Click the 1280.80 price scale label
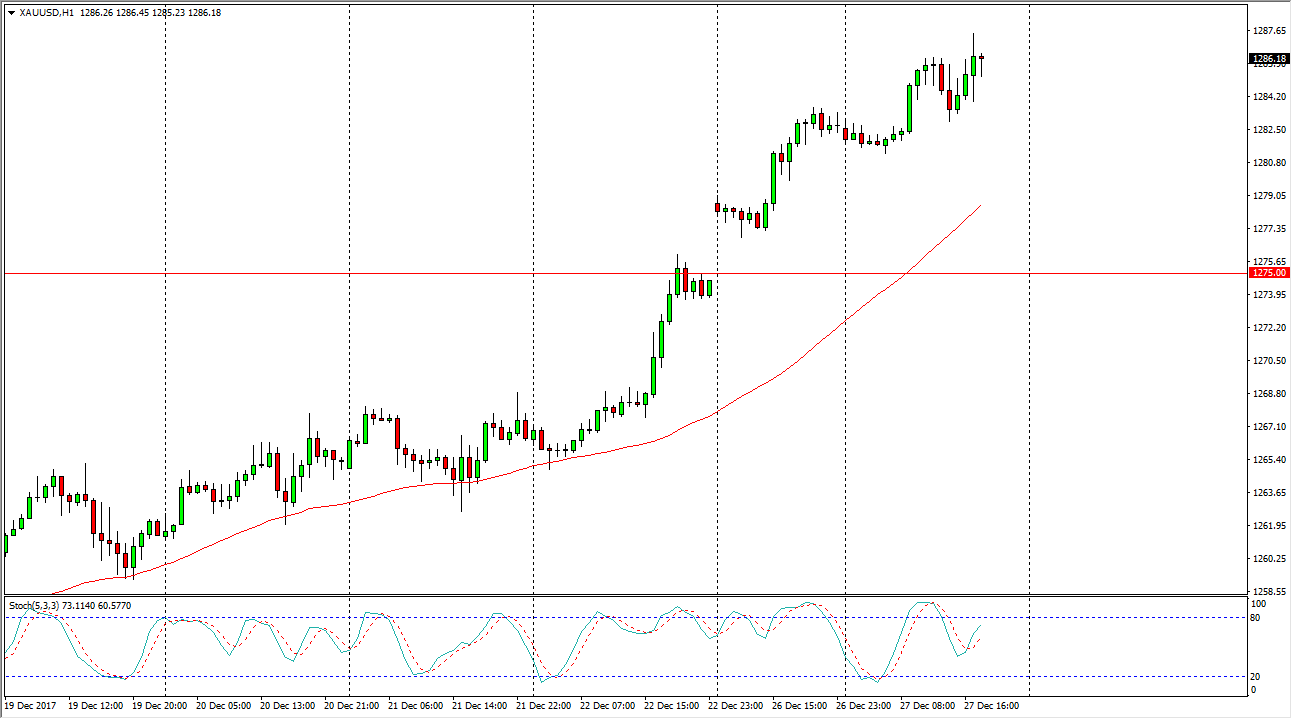This screenshot has height=719, width=1292. coord(1268,163)
